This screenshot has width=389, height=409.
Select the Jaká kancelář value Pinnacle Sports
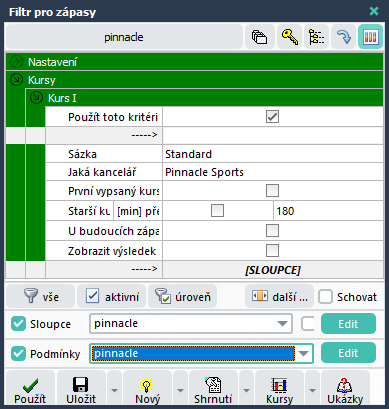pyautogui.click(x=273, y=172)
